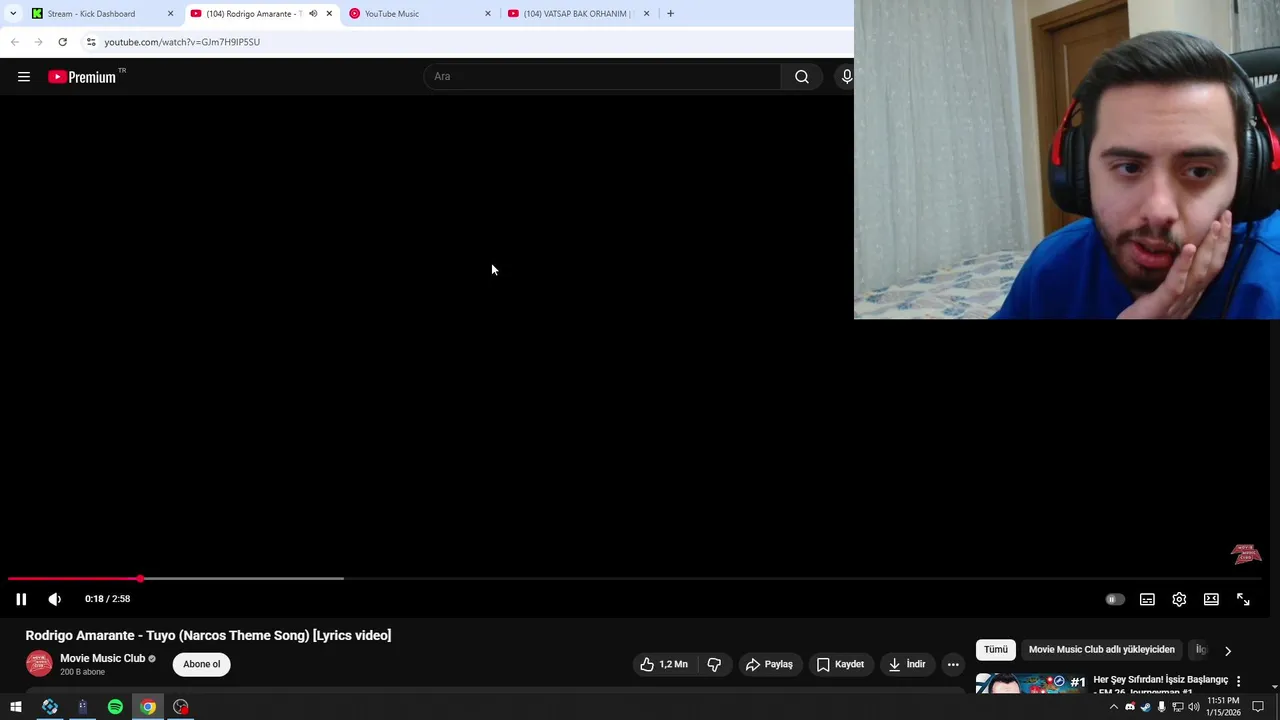Open the Paylaş share dialog
Screen dimensions: 1280x720
point(770,664)
